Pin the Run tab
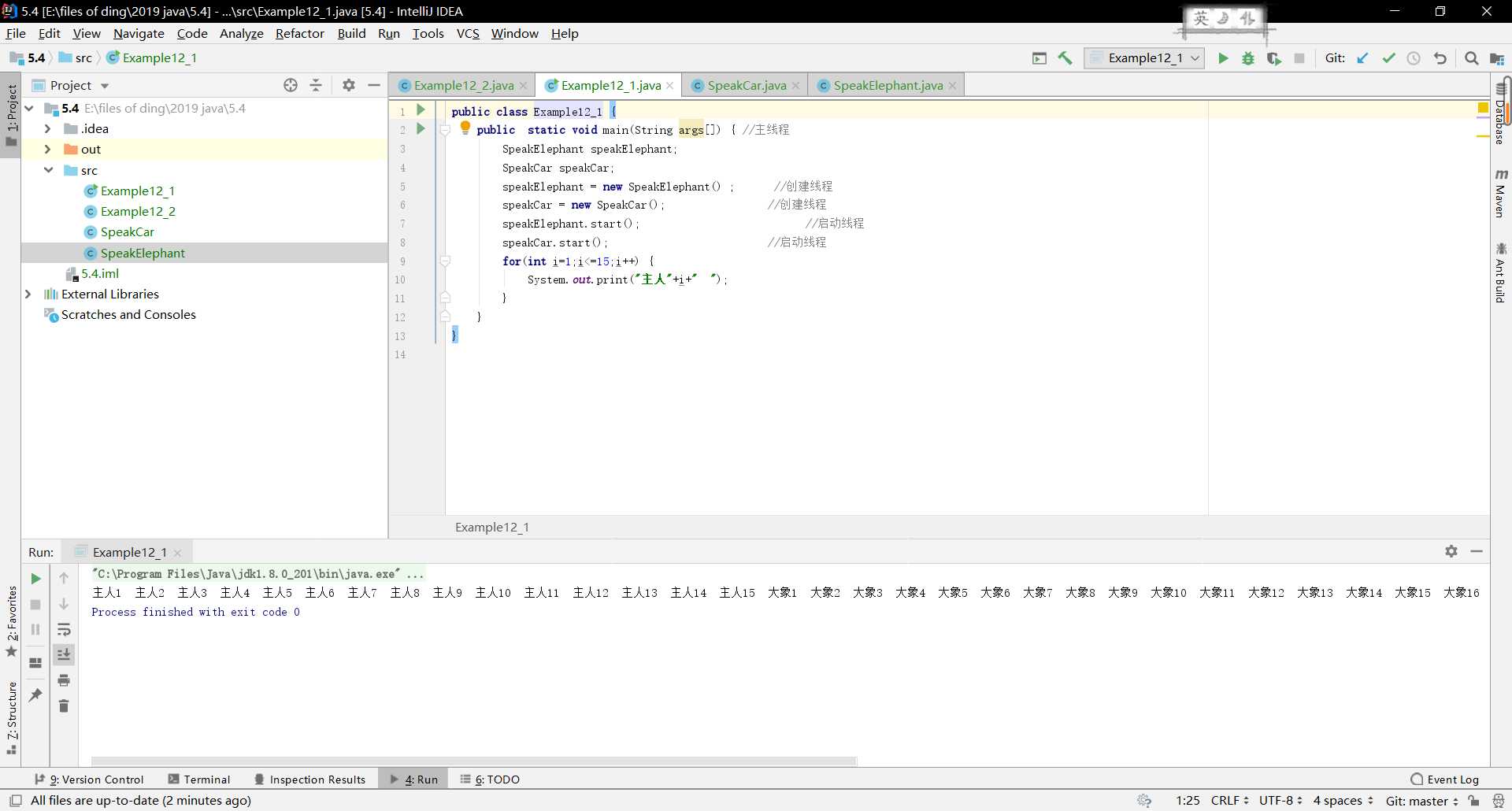Screen dimensions: 1512x811 (x=35, y=694)
